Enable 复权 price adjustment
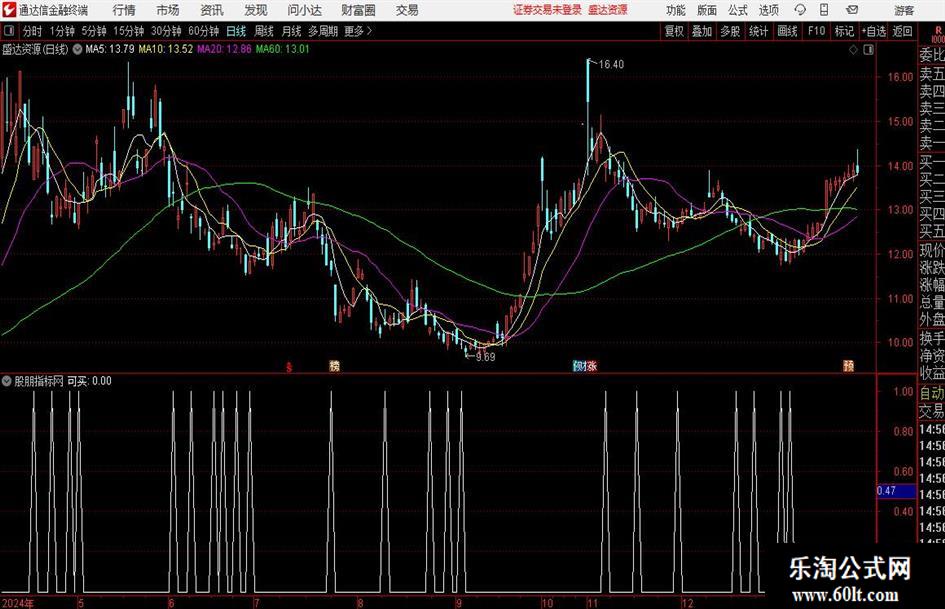The height and width of the screenshot is (609, 945). [674, 31]
